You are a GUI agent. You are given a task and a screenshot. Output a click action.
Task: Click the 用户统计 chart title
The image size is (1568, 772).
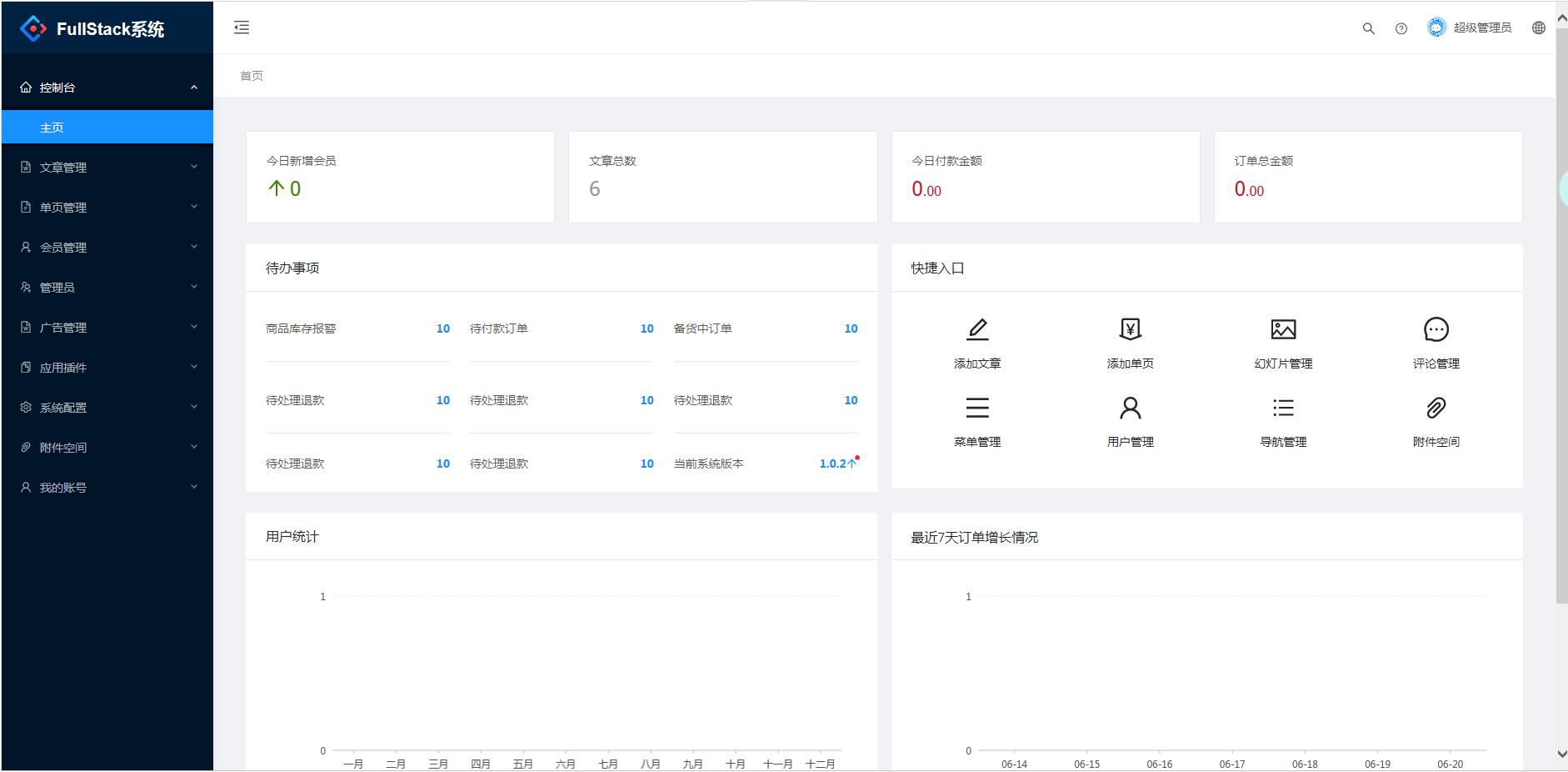pyautogui.click(x=292, y=536)
